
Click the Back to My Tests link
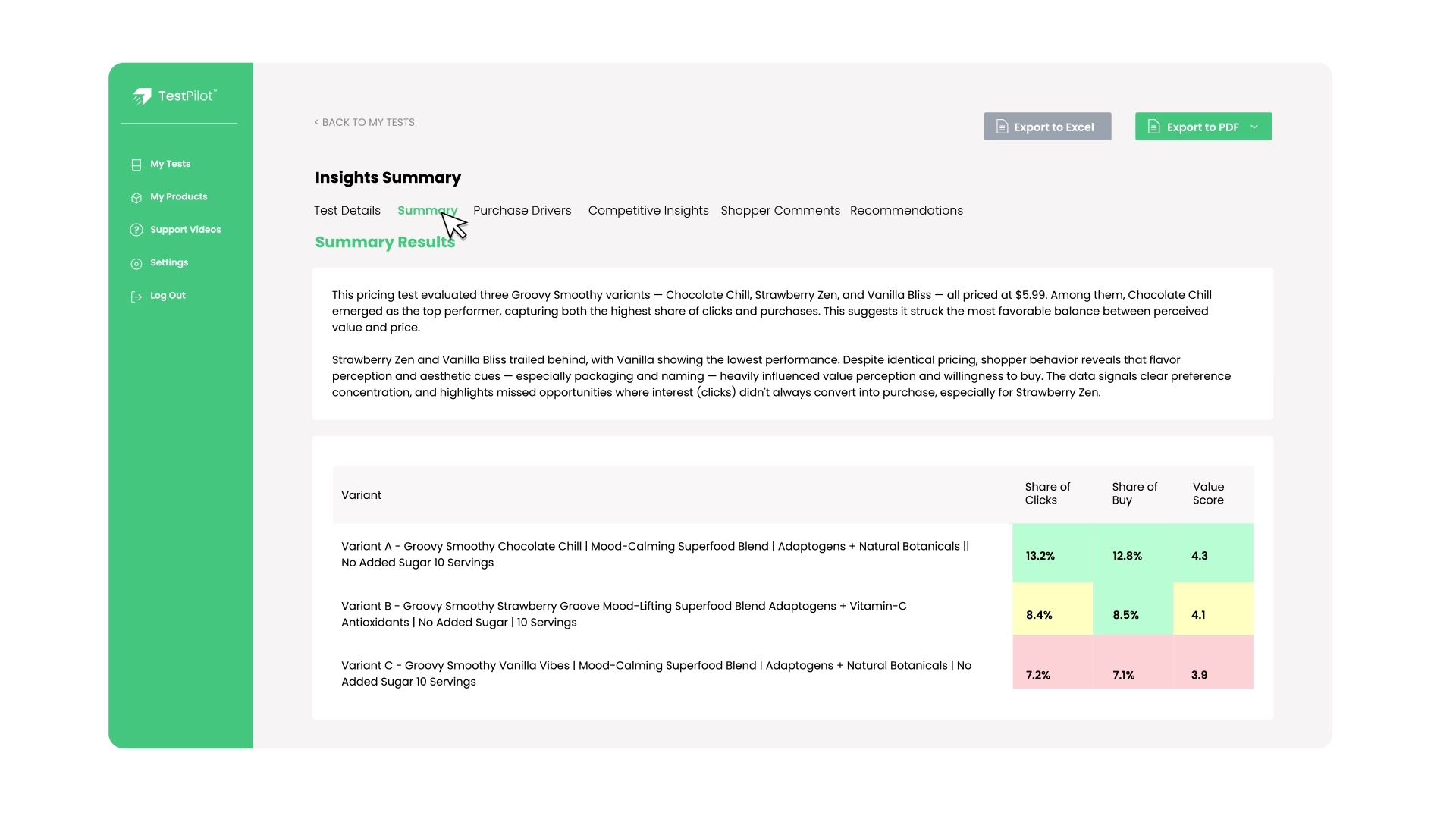(x=367, y=122)
